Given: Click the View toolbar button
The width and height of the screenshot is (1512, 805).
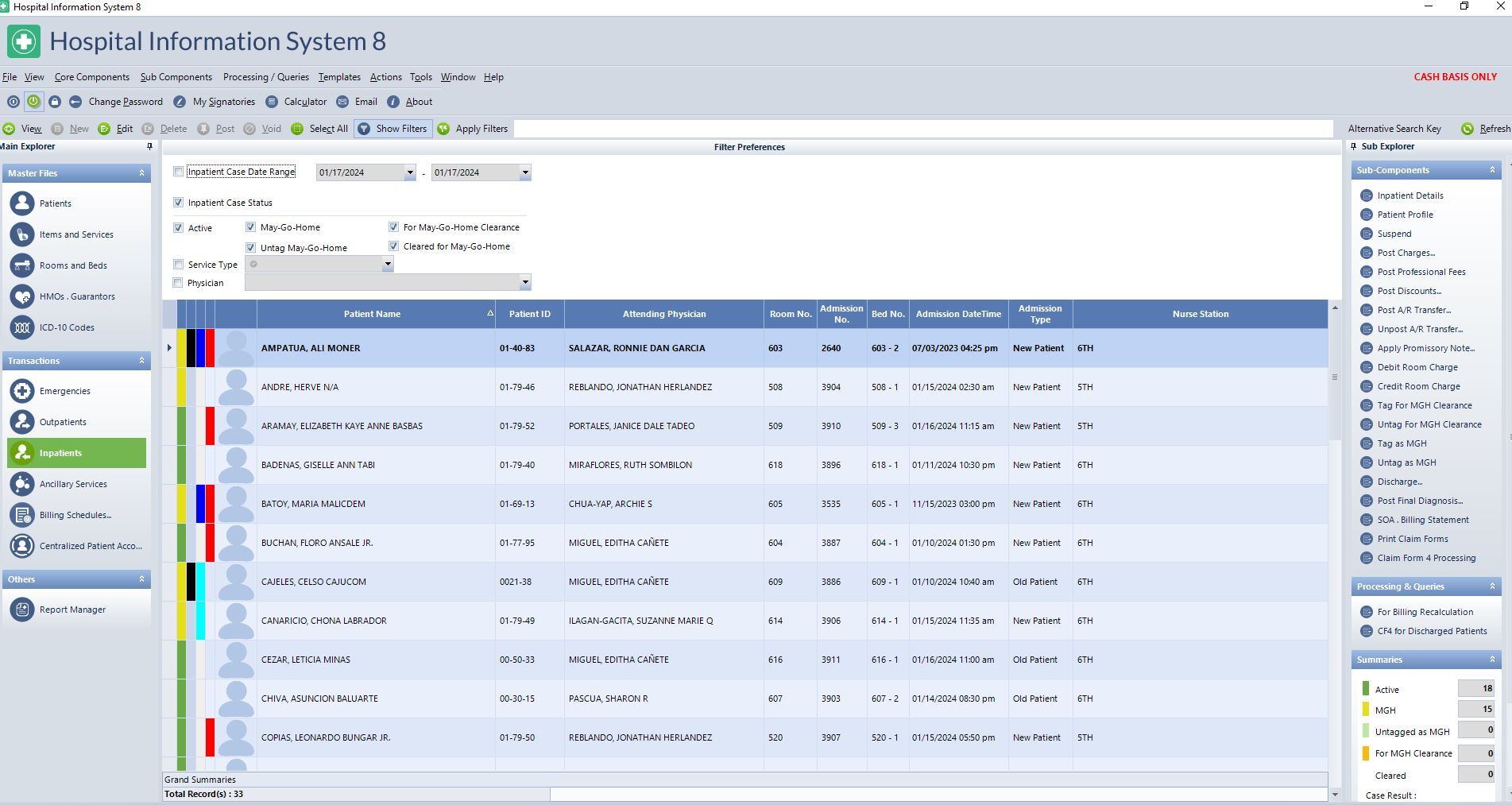Looking at the screenshot, I should pyautogui.click(x=22, y=129).
